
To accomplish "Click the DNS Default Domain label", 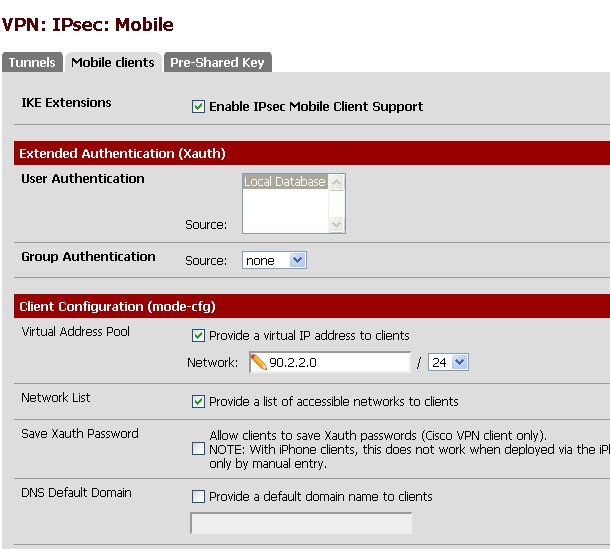I will click(x=76, y=493).
